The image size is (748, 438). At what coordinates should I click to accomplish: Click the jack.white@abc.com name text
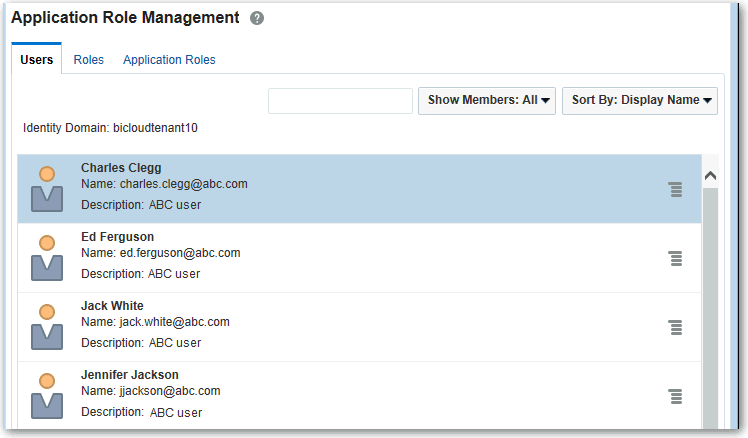[175, 322]
